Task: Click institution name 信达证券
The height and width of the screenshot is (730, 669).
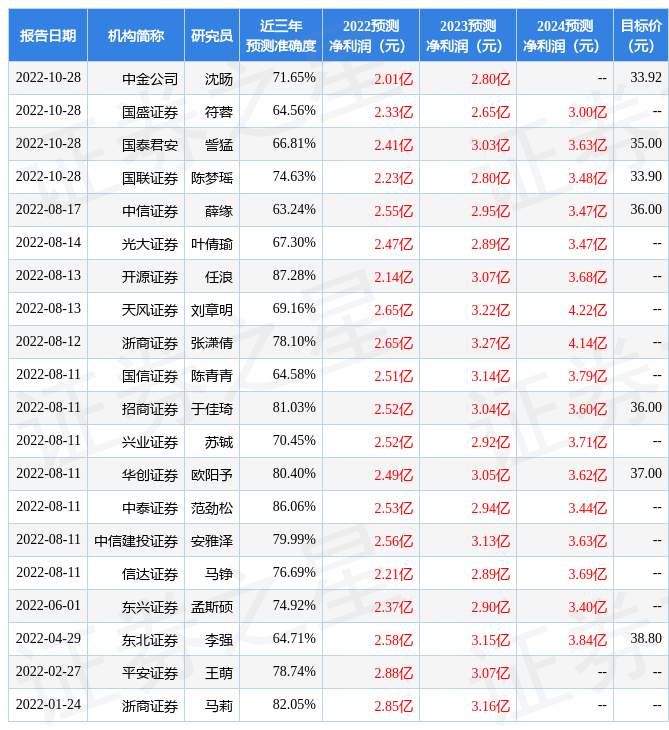Action: tap(150, 575)
